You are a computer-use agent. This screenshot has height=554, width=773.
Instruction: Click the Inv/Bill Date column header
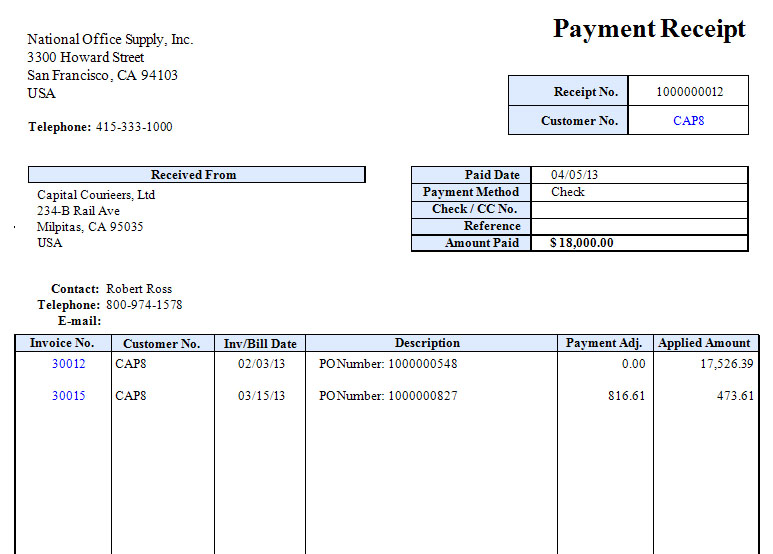point(260,343)
